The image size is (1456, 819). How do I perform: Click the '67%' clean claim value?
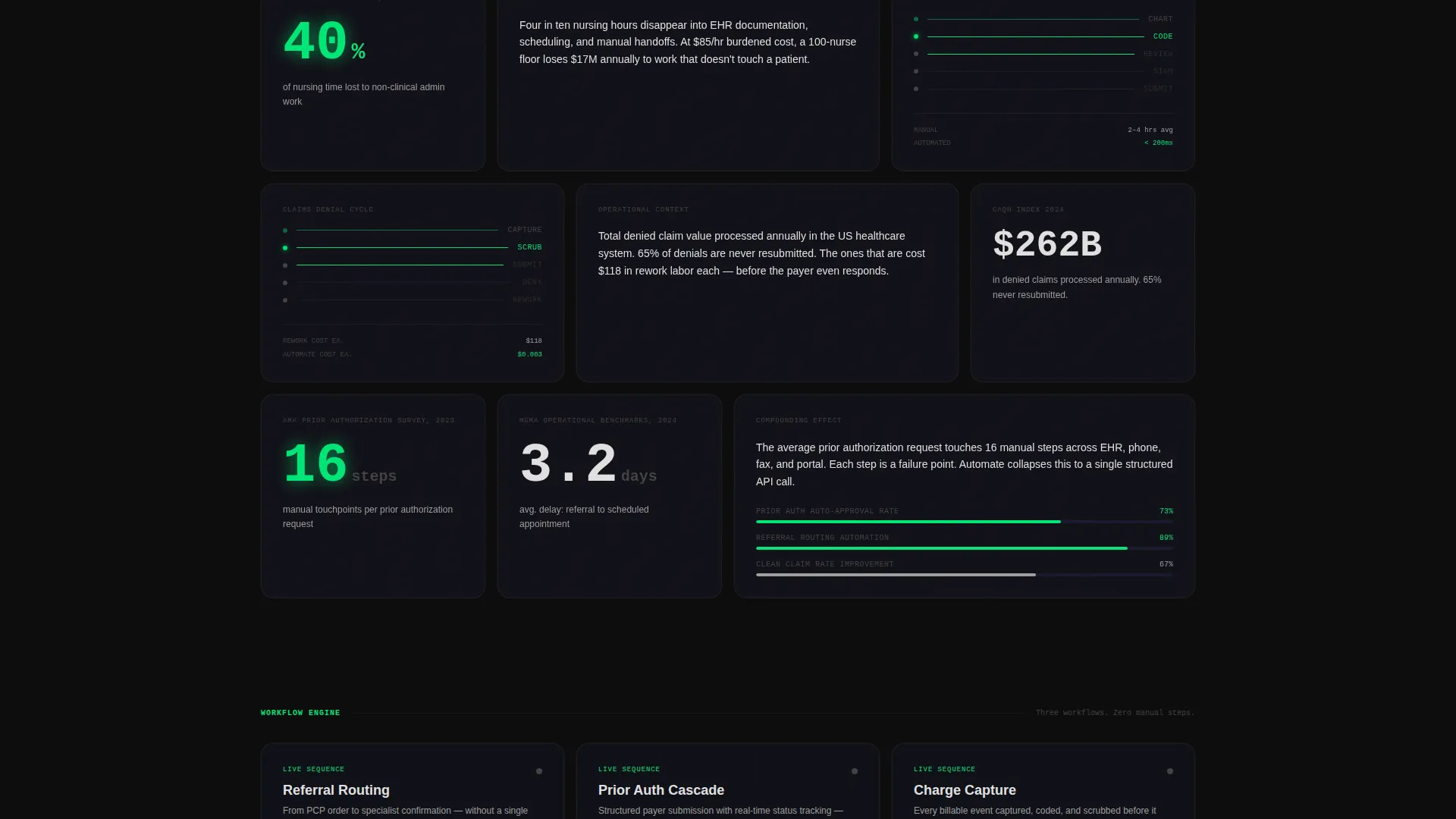[1166, 564]
